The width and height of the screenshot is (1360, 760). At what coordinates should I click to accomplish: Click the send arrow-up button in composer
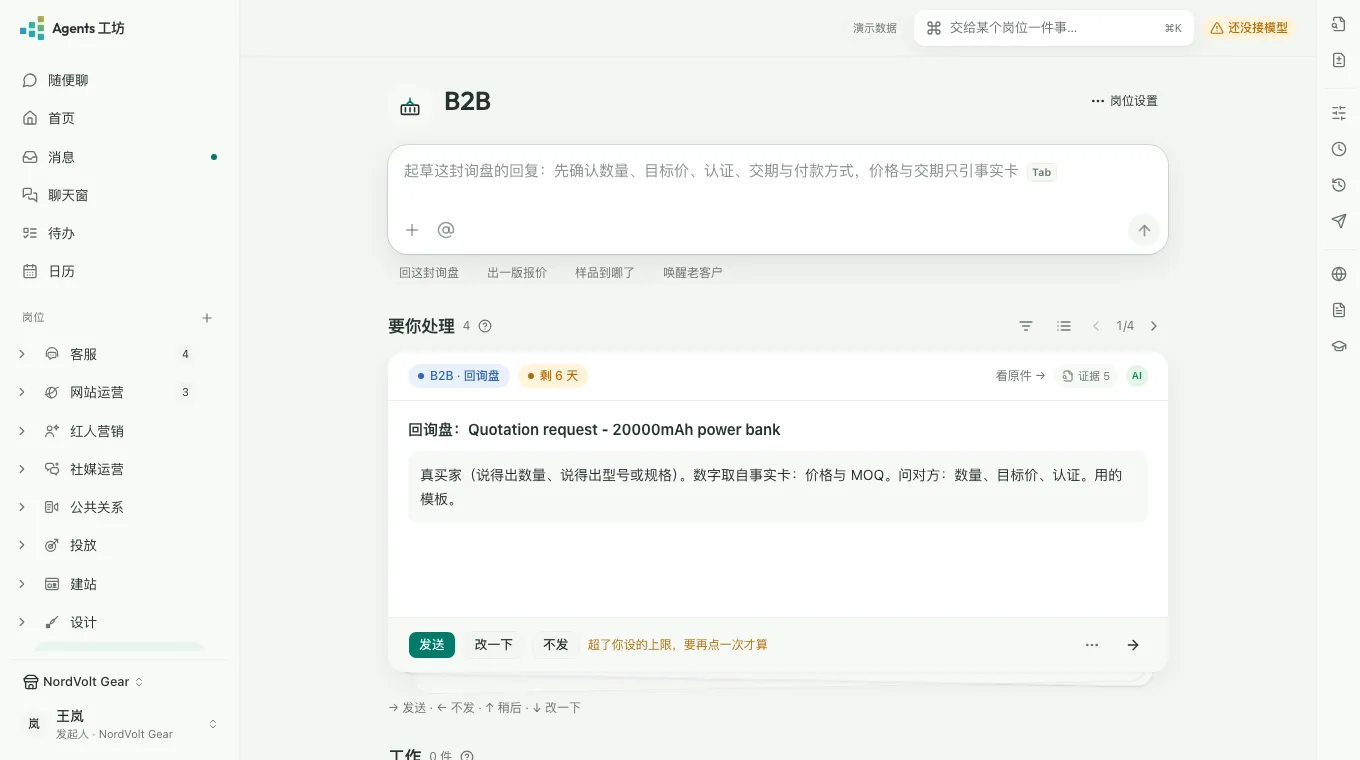(x=1144, y=230)
